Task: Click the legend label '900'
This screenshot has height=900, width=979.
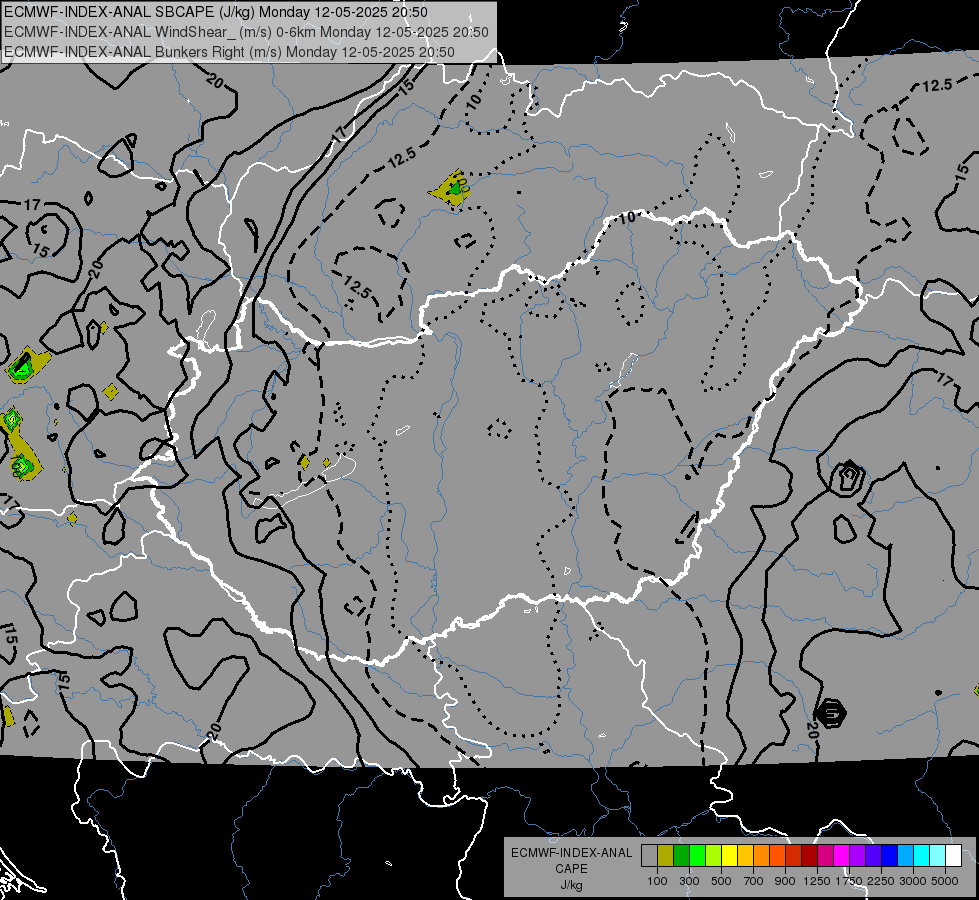Action: tap(785, 881)
